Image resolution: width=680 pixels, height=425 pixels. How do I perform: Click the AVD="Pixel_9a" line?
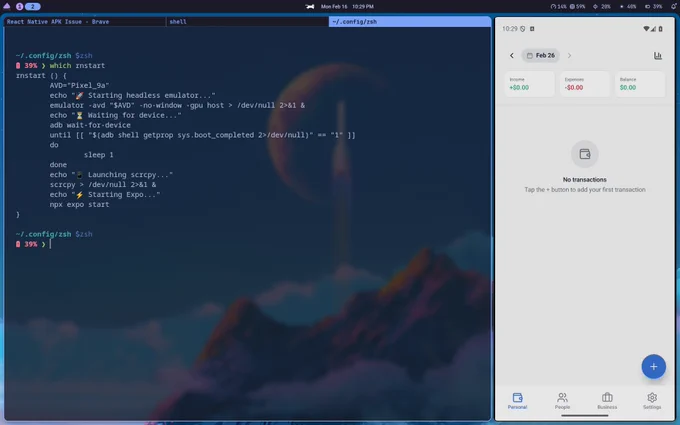pyautogui.click(x=79, y=85)
